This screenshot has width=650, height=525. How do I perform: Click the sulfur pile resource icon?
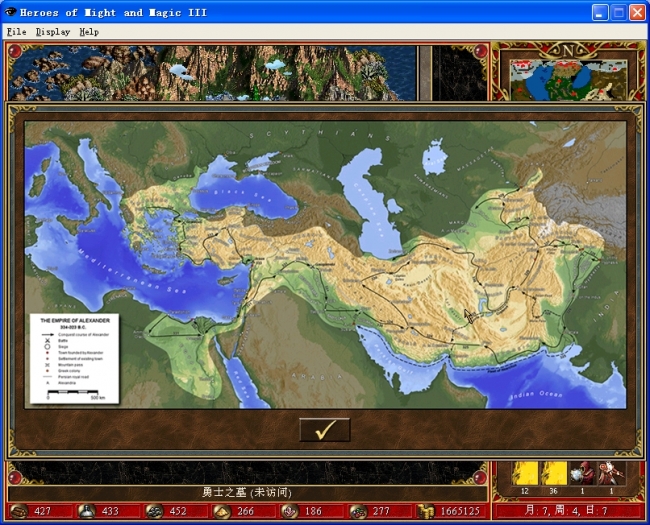[222, 511]
